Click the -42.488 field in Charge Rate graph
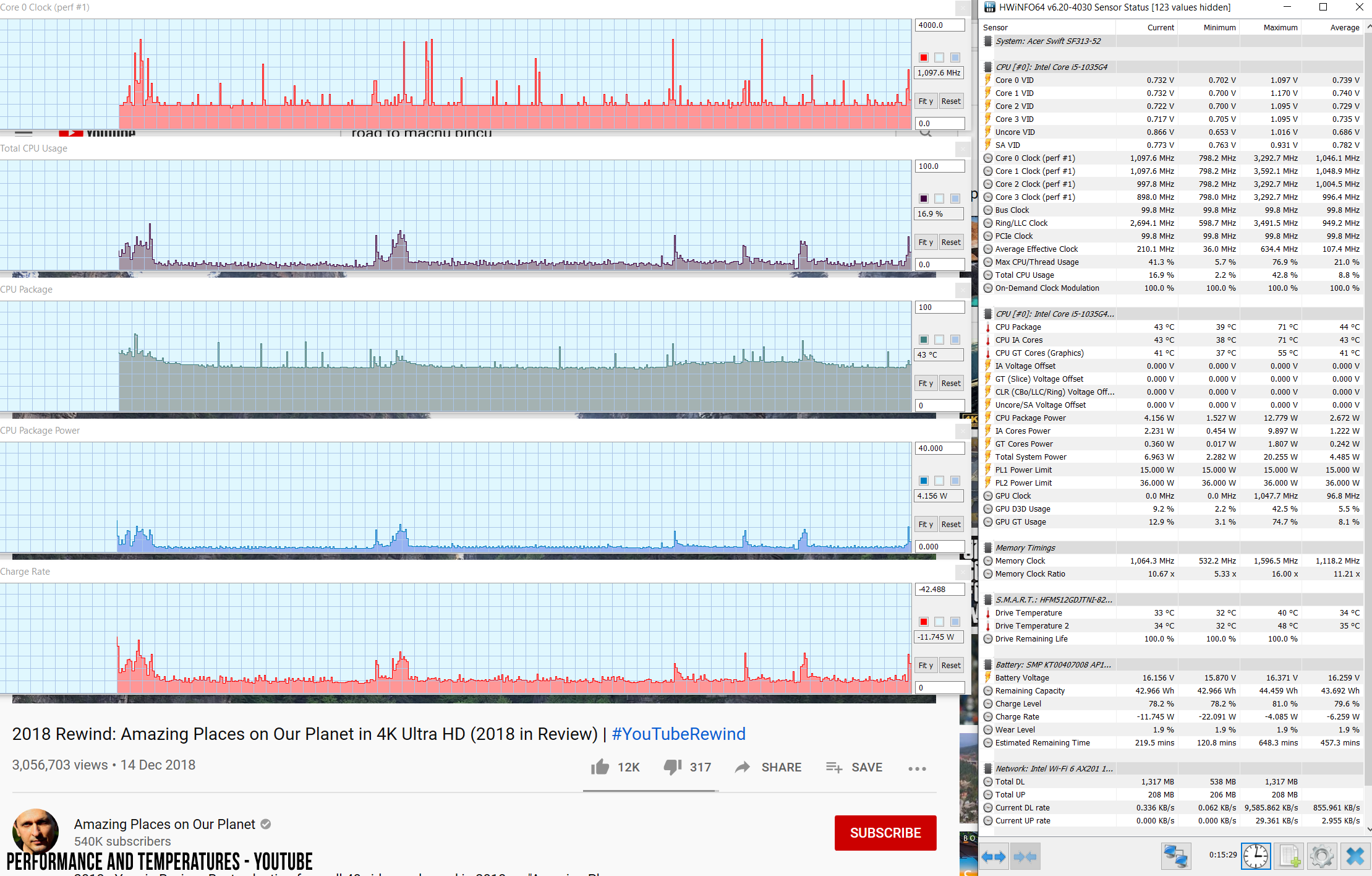 [940, 590]
